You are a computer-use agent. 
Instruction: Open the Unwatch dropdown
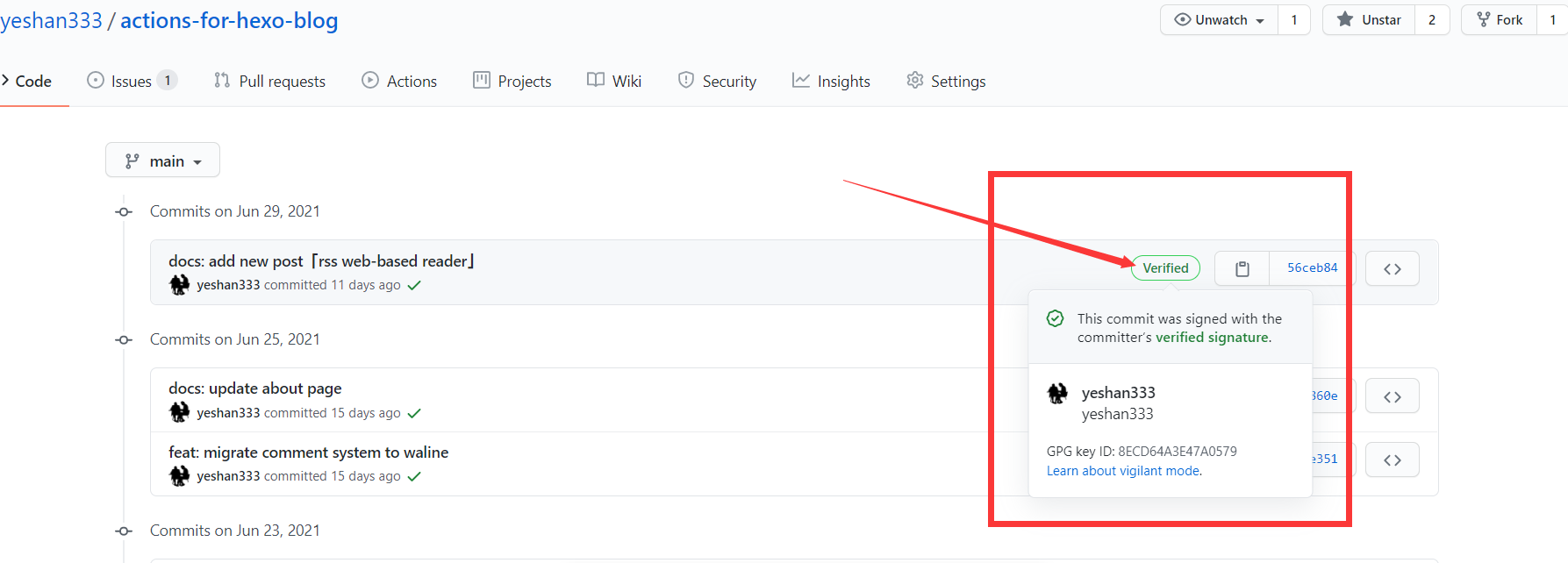[x=1219, y=20]
